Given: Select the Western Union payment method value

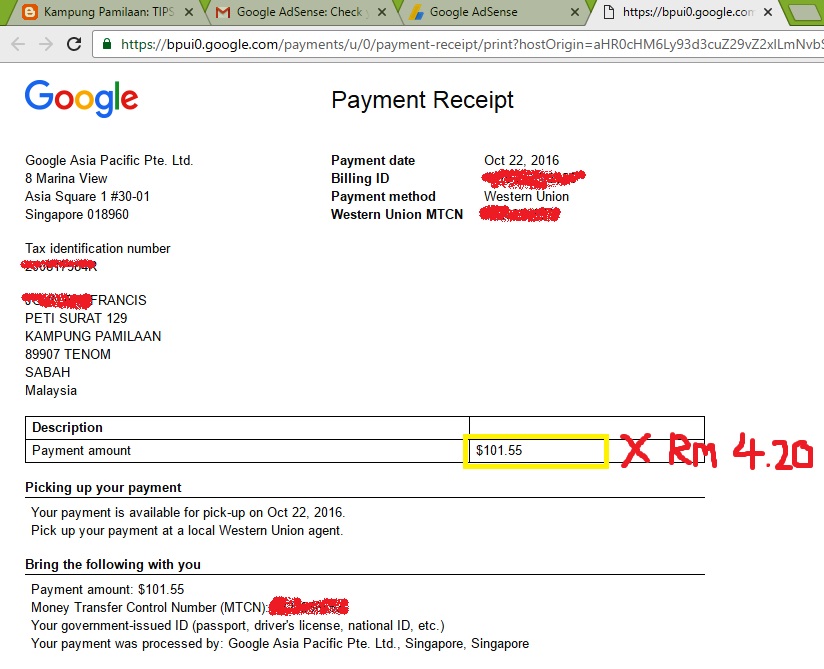Looking at the screenshot, I should 526,197.
